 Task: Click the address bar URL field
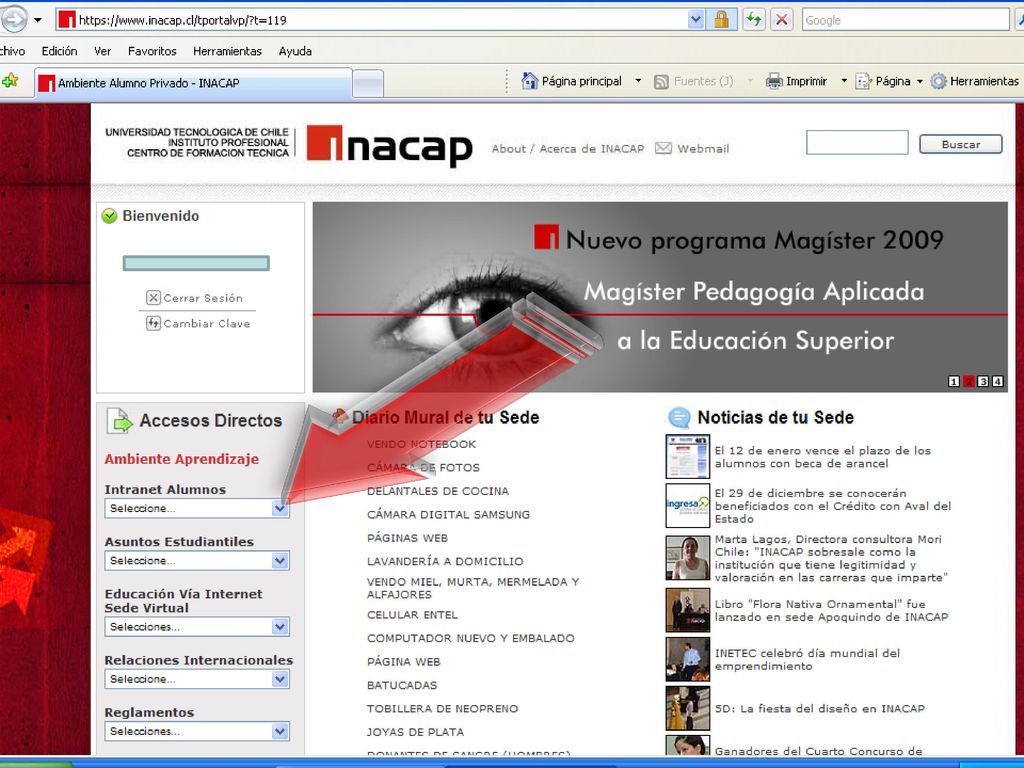tap(372, 20)
